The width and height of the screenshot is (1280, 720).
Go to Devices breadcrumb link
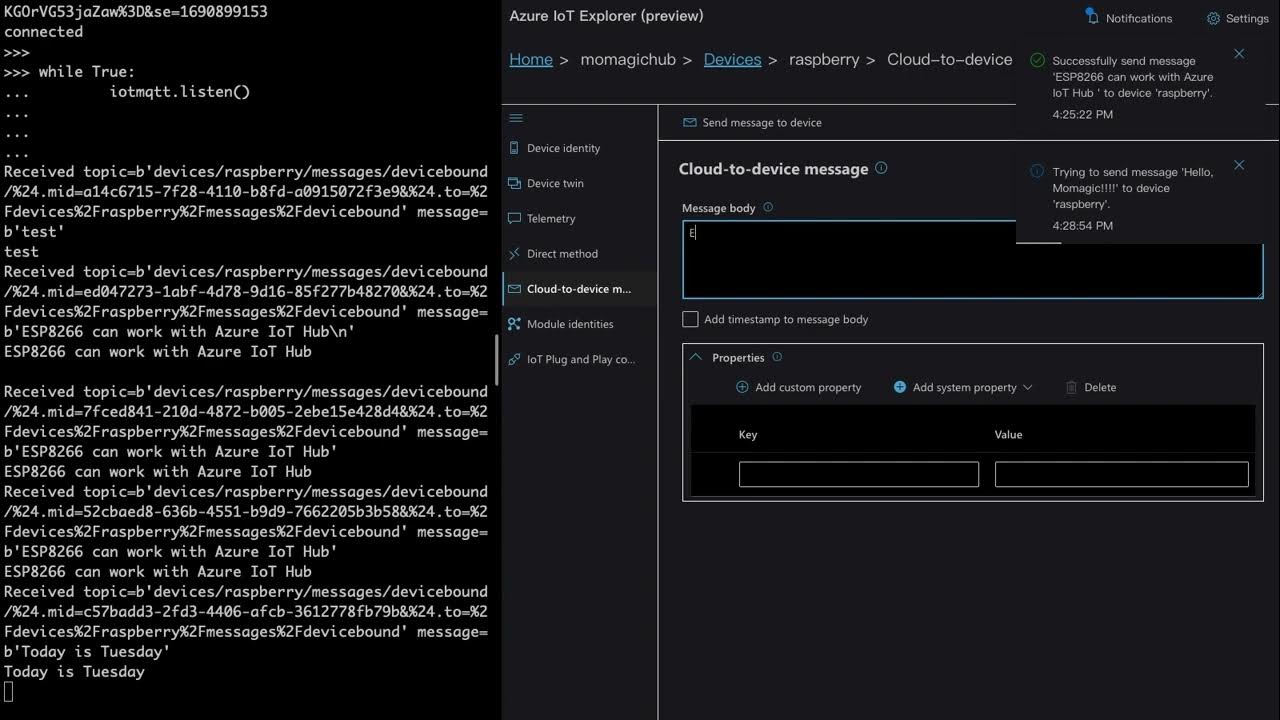pos(732,59)
